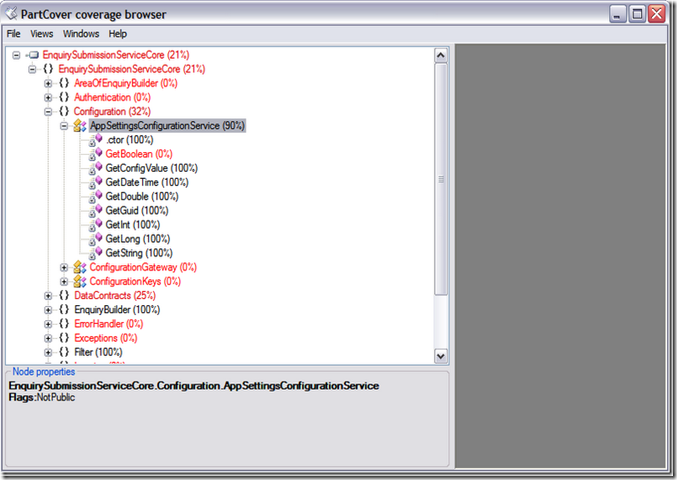Select the GetString (100%) method

[139, 253]
